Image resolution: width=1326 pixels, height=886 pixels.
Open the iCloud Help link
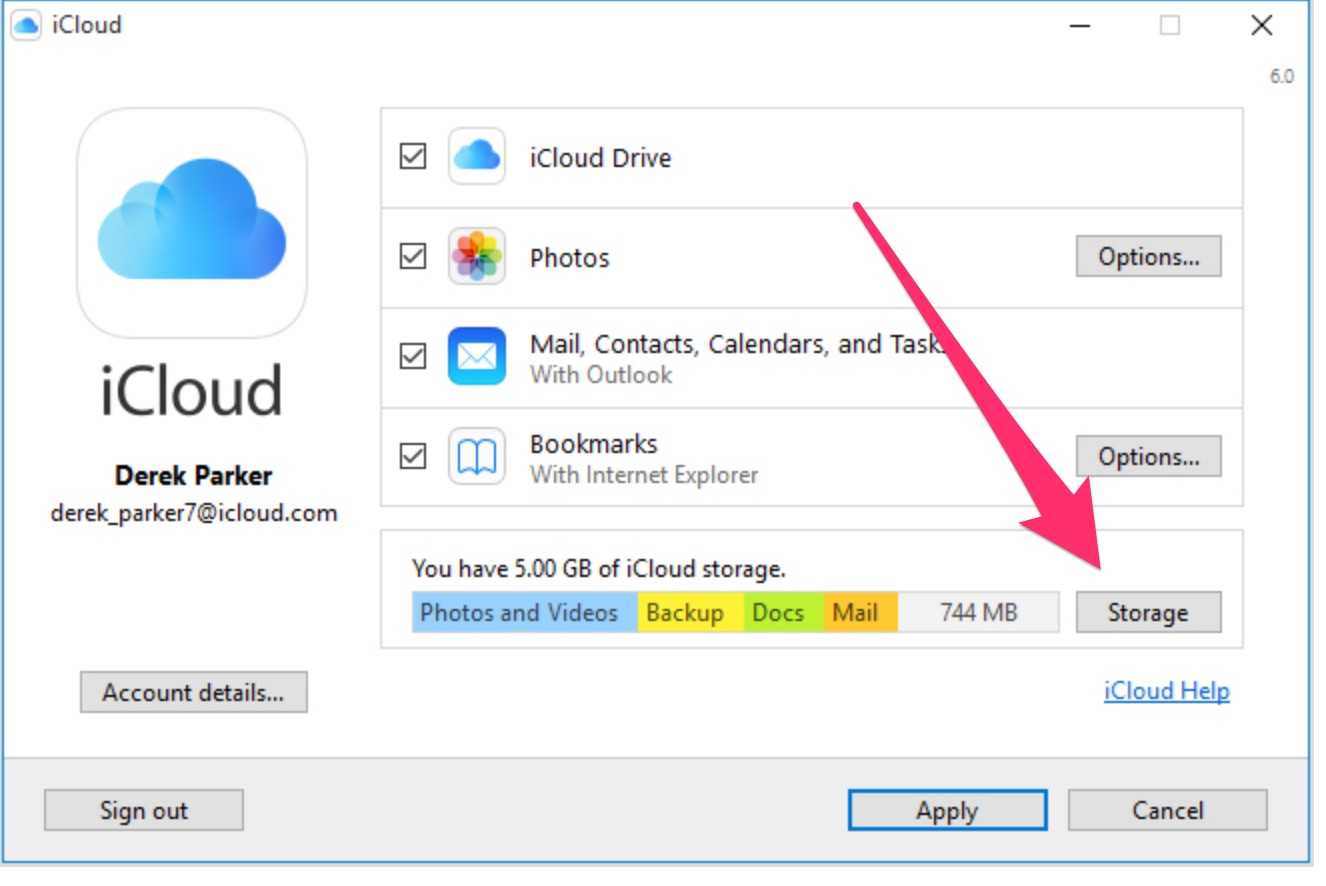pos(1166,691)
